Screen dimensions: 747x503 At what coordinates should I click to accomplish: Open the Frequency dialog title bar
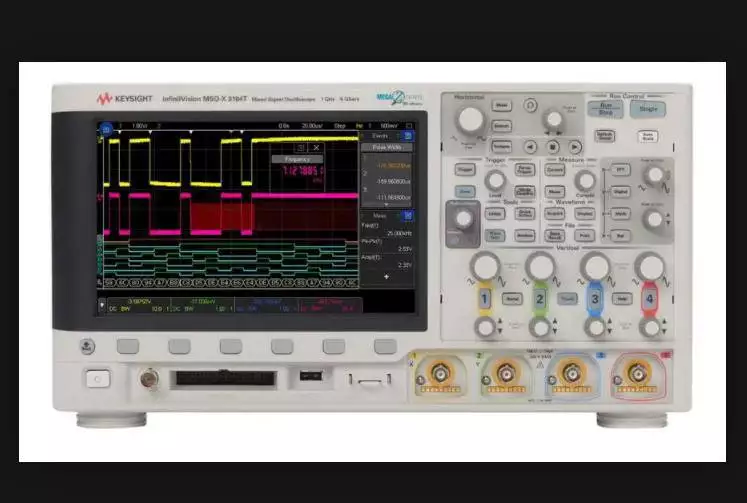[x=298, y=159]
